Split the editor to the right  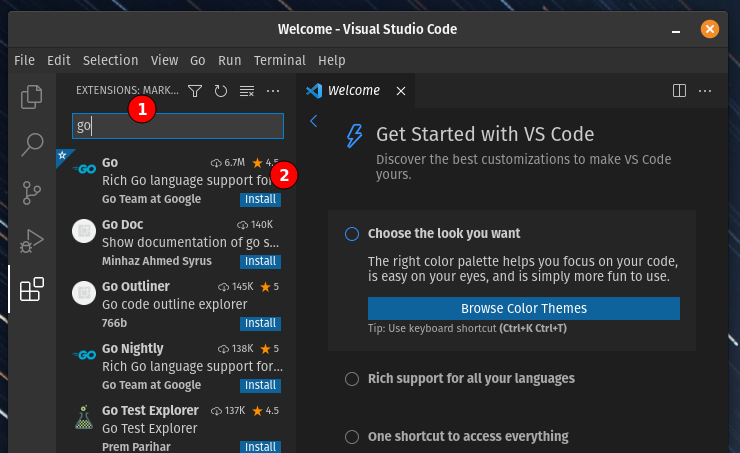(x=679, y=91)
